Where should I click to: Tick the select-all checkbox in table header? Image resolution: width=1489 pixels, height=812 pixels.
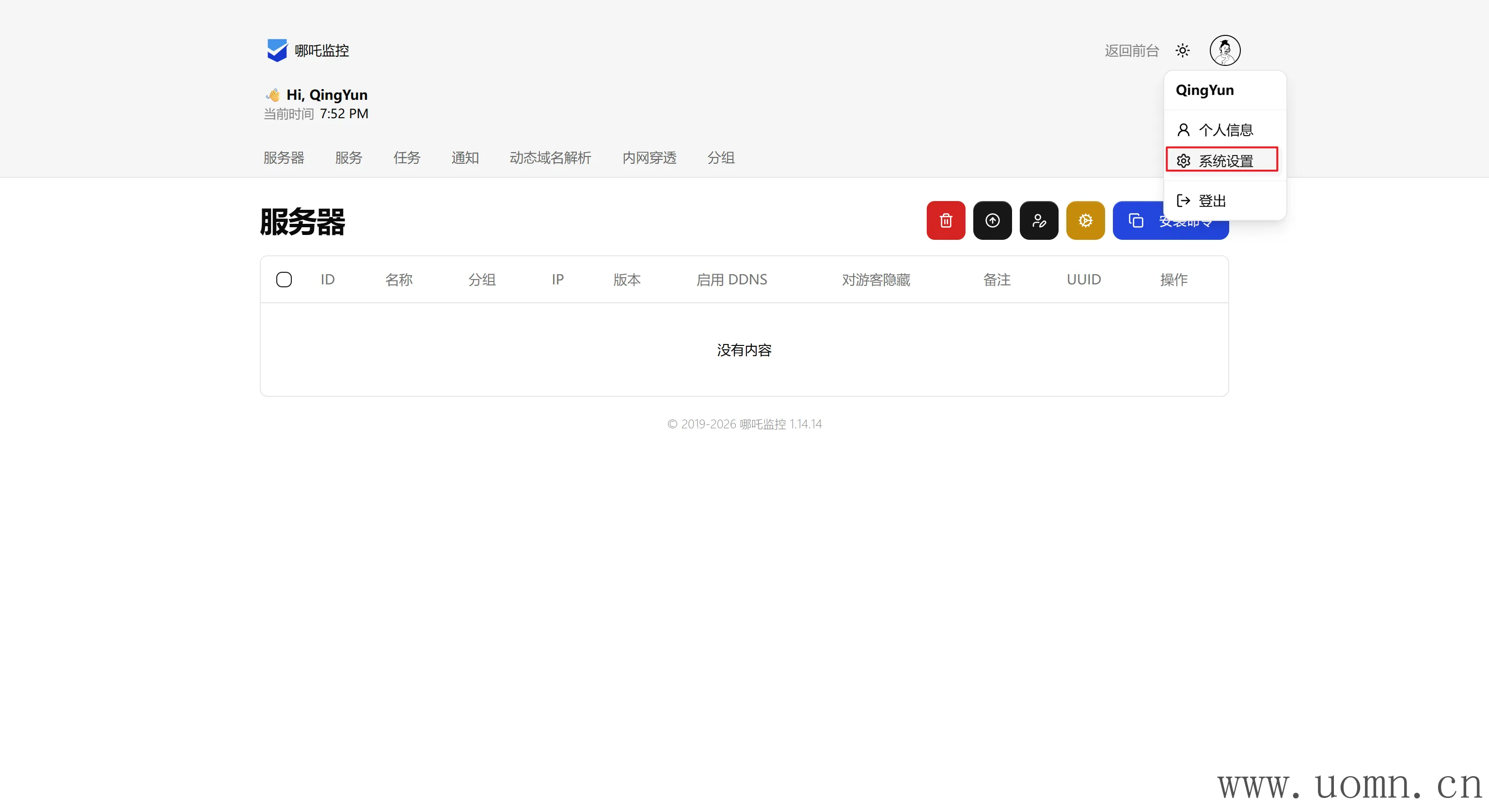pos(284,280)
